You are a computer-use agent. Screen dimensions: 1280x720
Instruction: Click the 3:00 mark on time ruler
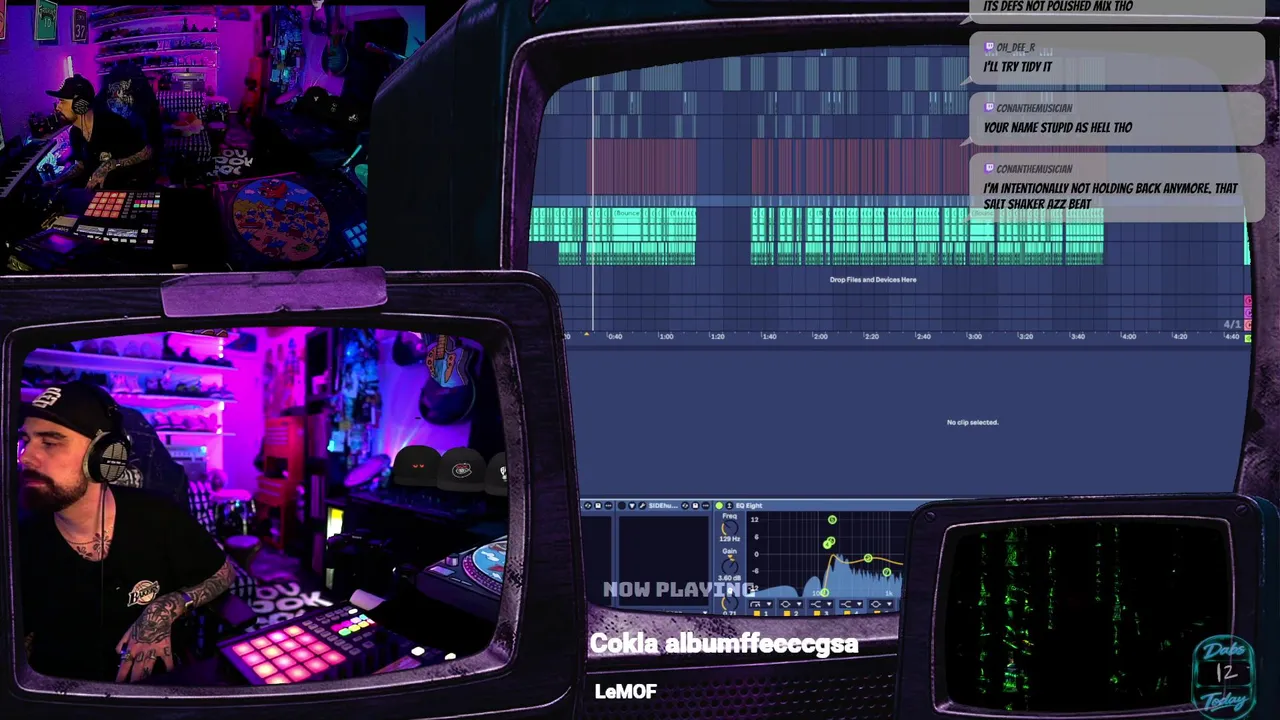974,336
